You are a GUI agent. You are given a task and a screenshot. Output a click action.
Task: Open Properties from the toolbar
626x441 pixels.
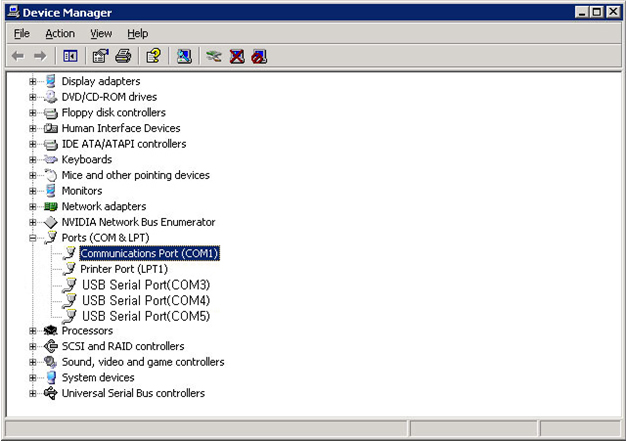tap(101, 56)
